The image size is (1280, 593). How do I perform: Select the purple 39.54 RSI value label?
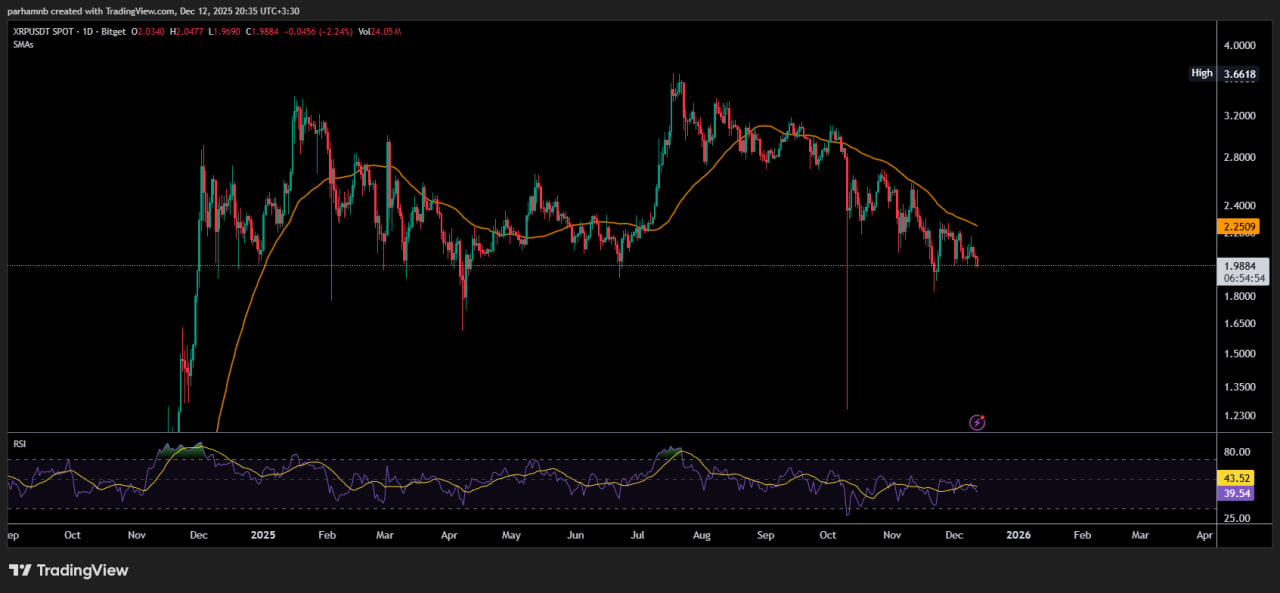[x=1236, y=493]
